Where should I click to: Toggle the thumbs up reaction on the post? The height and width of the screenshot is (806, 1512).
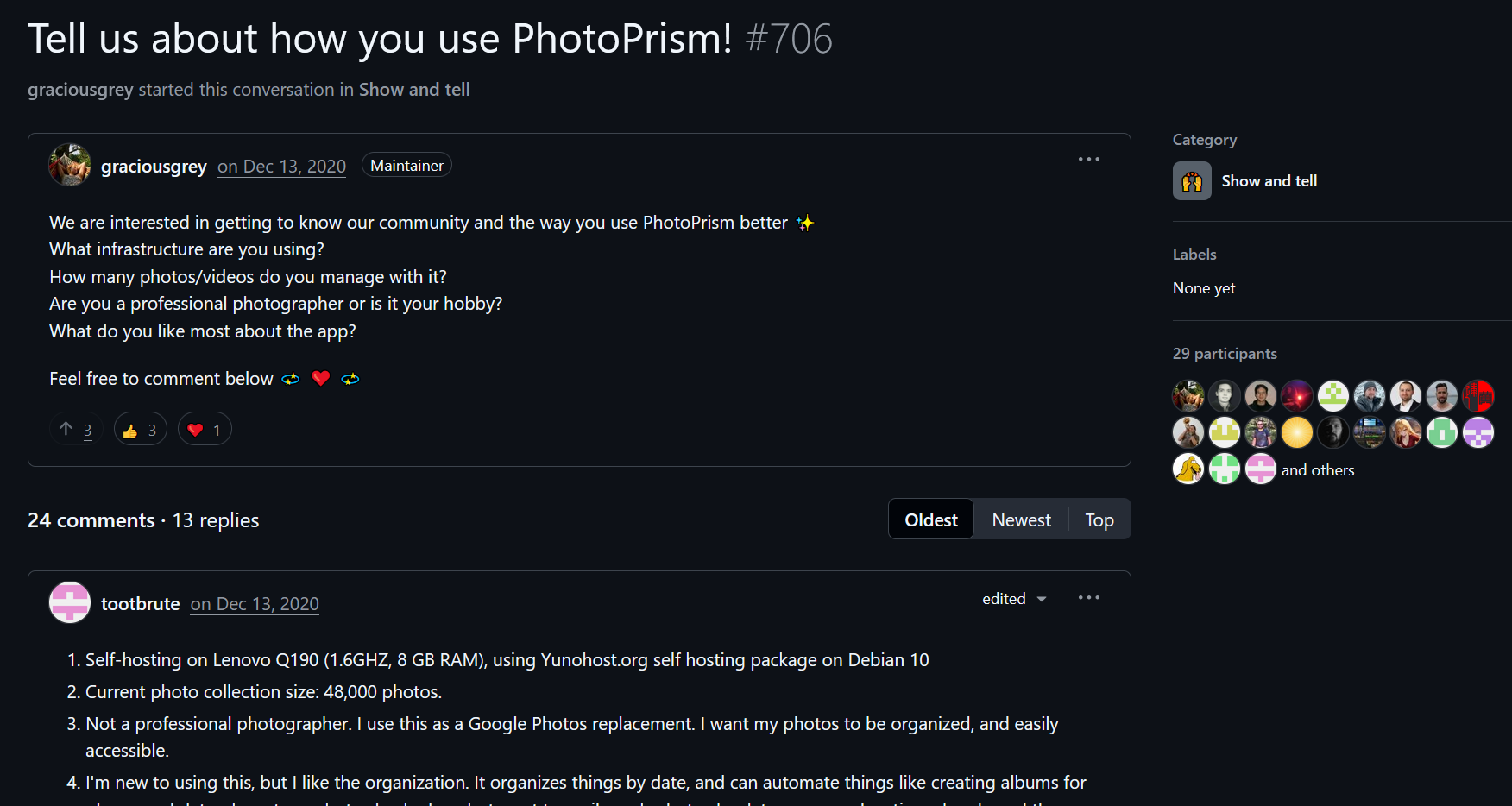click(x=140, y=429)
